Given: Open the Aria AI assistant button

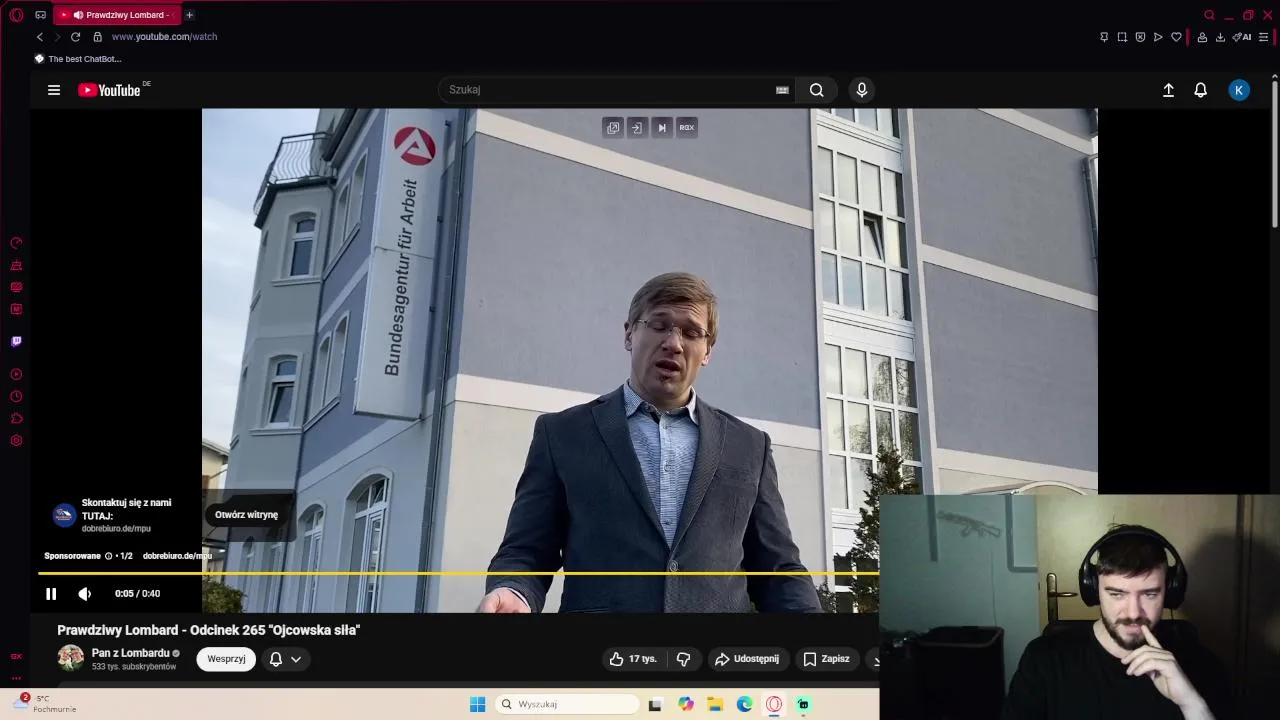Looking at the screenshot, I should (1242, 37).
